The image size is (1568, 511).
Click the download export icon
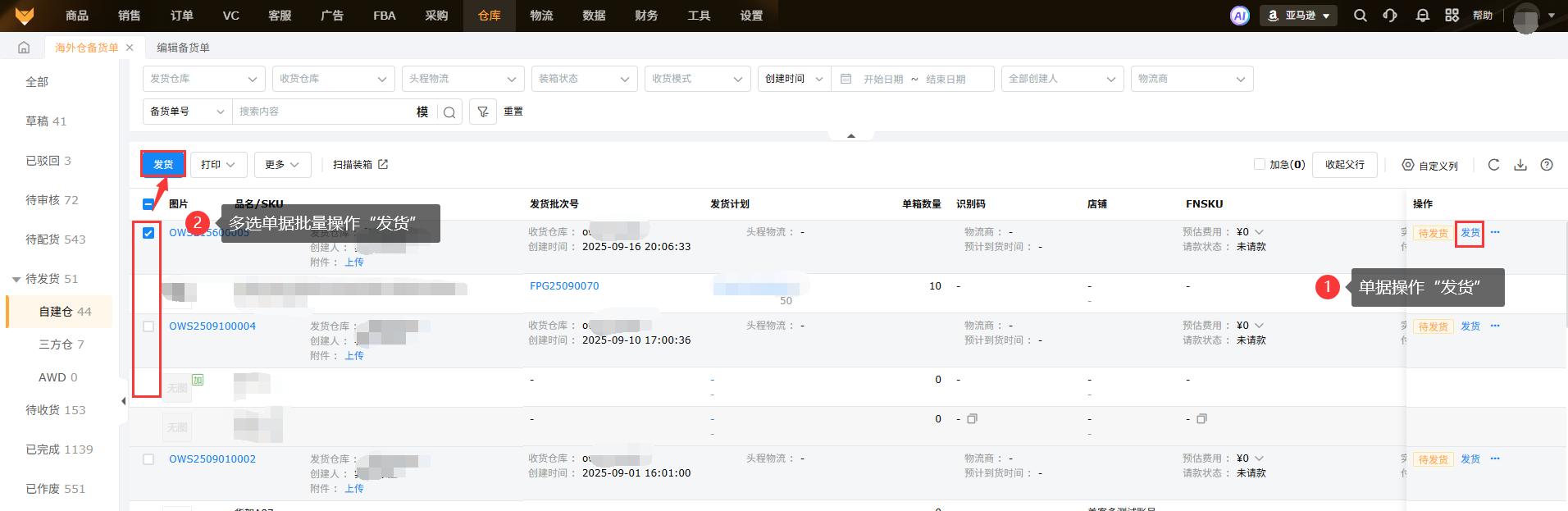click(1520, 165)
